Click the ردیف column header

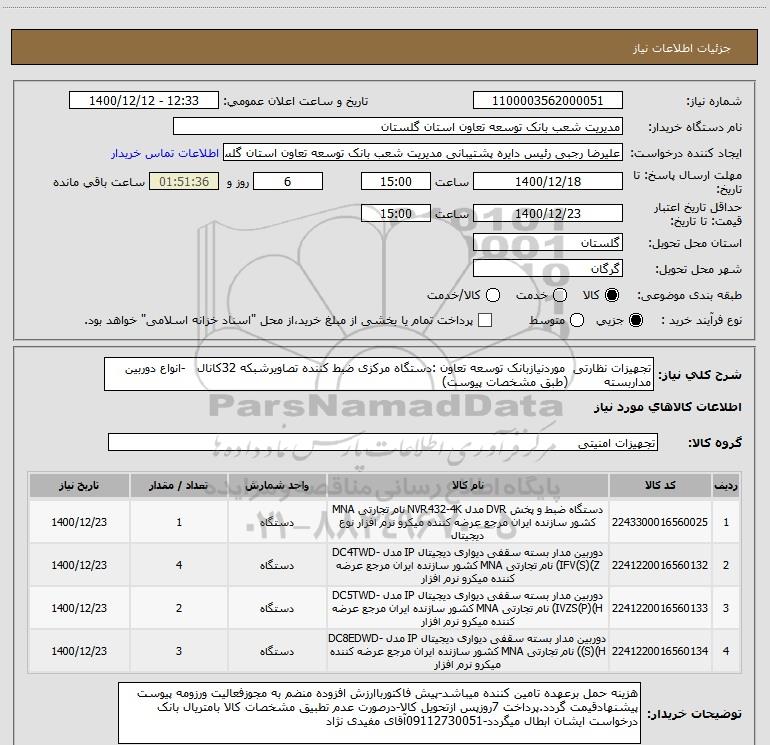726,486
